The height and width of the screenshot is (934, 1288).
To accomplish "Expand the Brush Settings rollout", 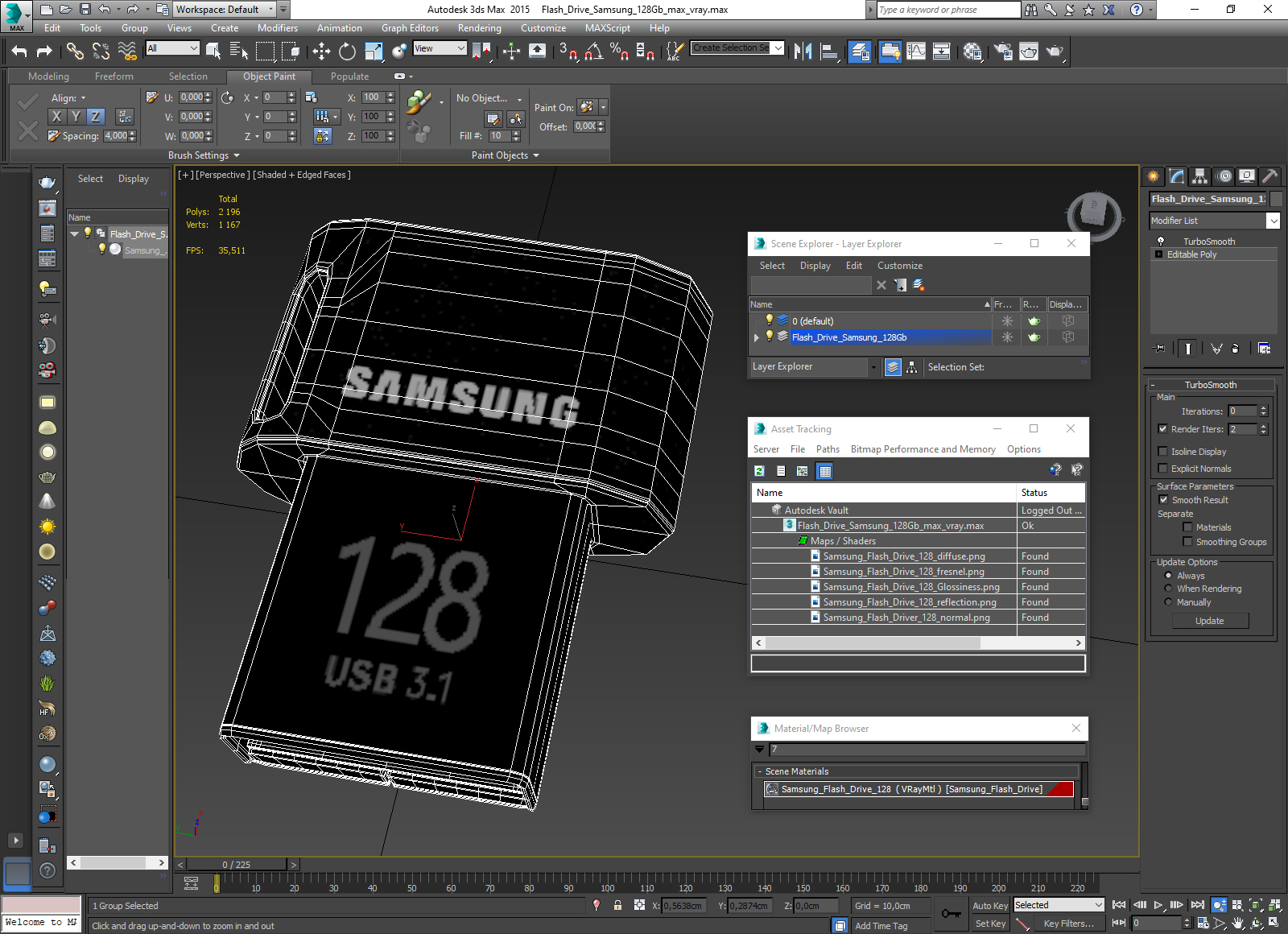I will [x=204, y=155].
